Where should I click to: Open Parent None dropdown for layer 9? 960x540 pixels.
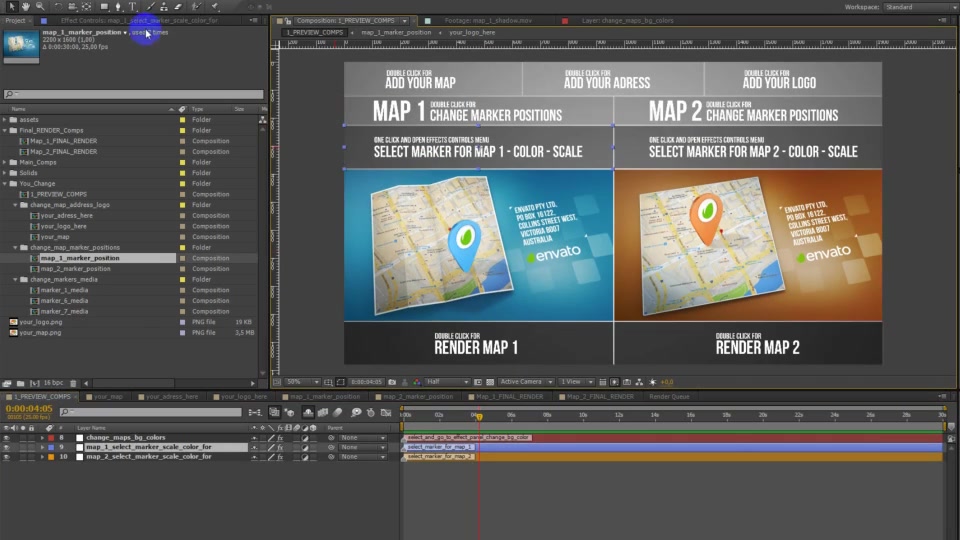[x=362, y=448]
